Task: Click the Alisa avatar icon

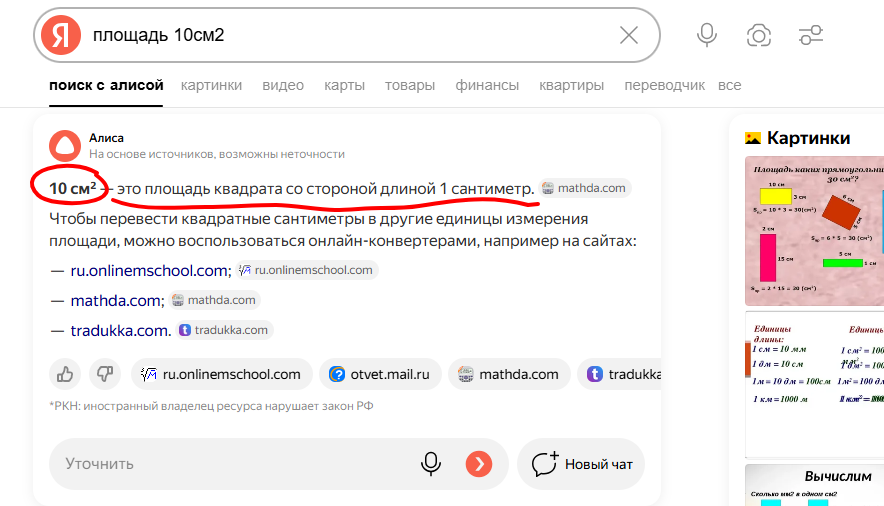Action: click(63, 145)
